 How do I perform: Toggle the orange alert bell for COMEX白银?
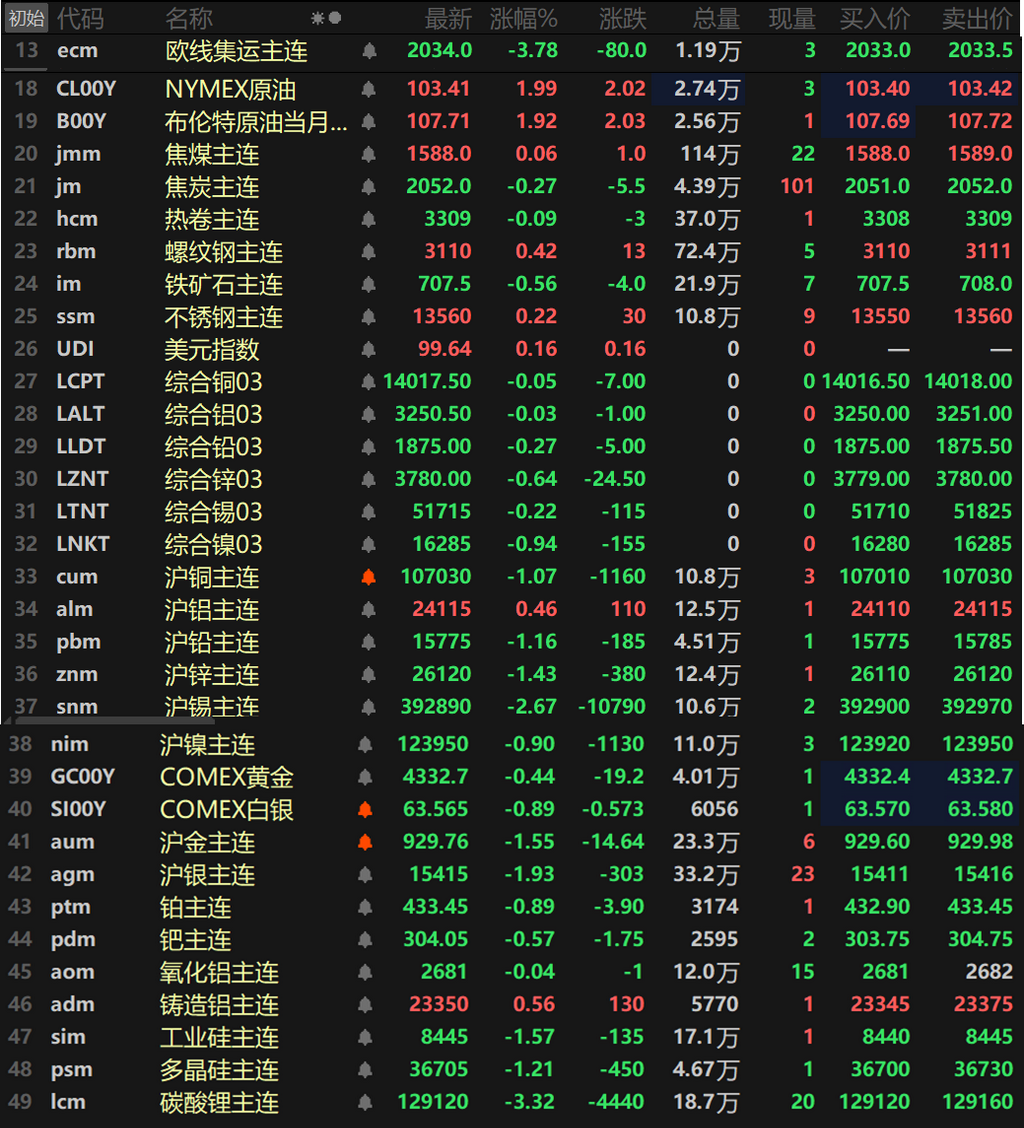tap(365, 809)
